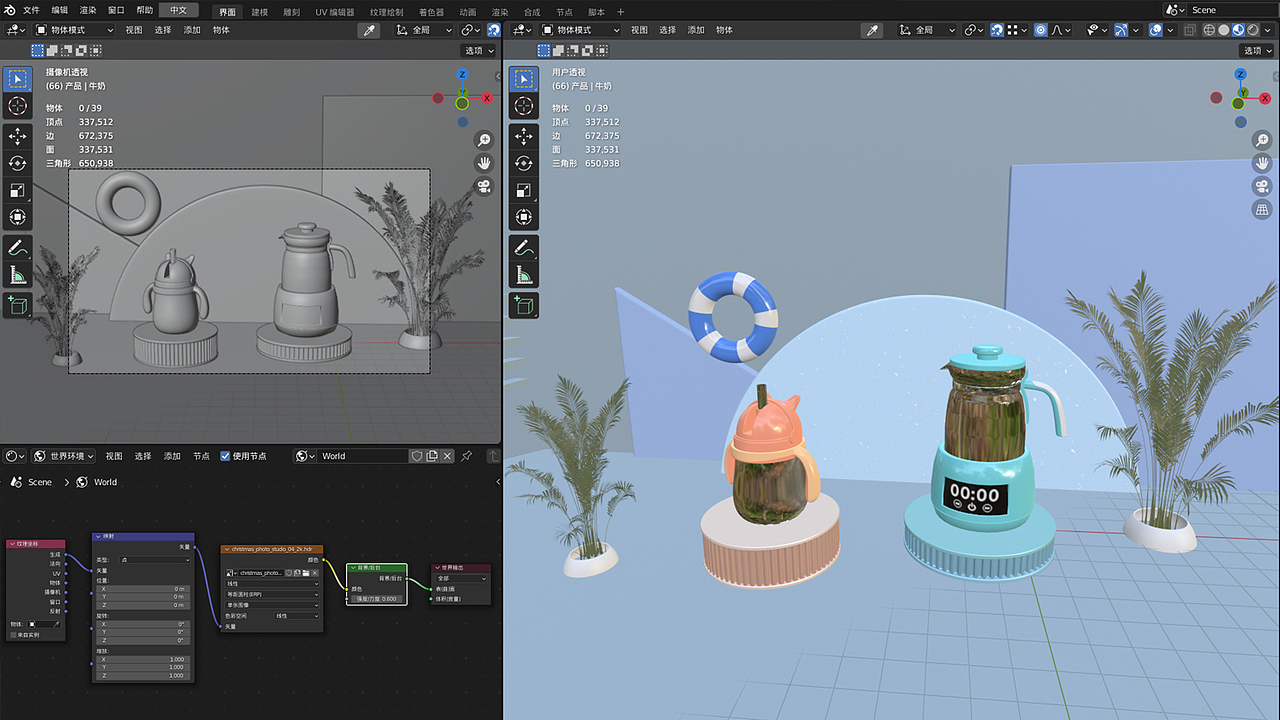The image size is (1280, 720).
Task: Click the World breadcrumb in the node editor path
Action: (x=104, y=482)
